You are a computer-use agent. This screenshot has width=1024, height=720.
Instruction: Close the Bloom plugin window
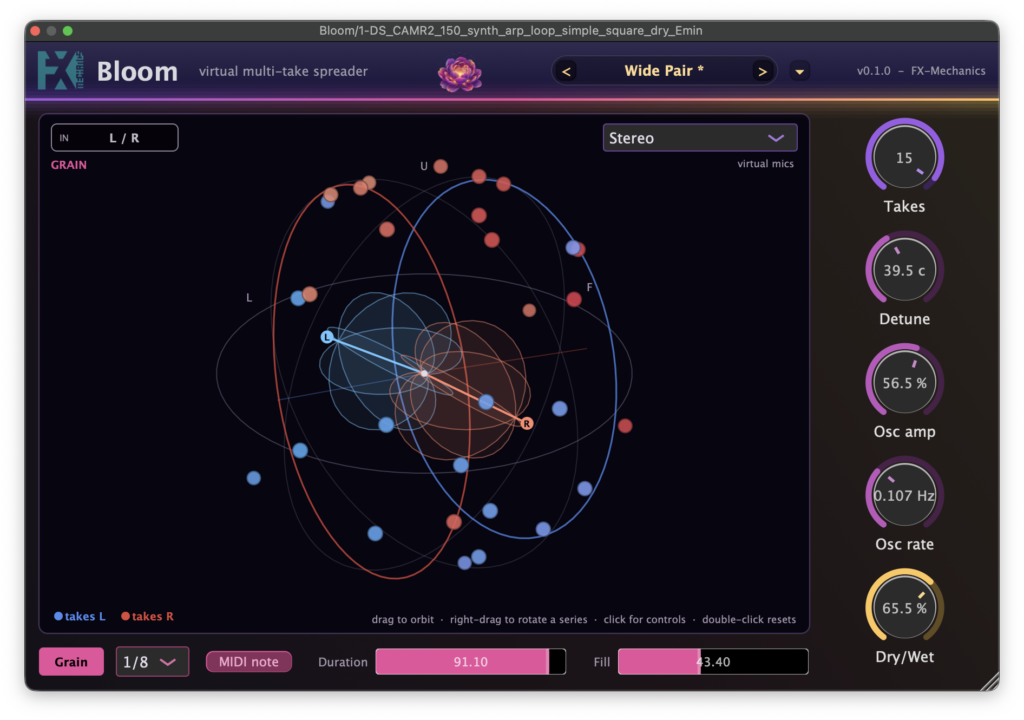35,31
